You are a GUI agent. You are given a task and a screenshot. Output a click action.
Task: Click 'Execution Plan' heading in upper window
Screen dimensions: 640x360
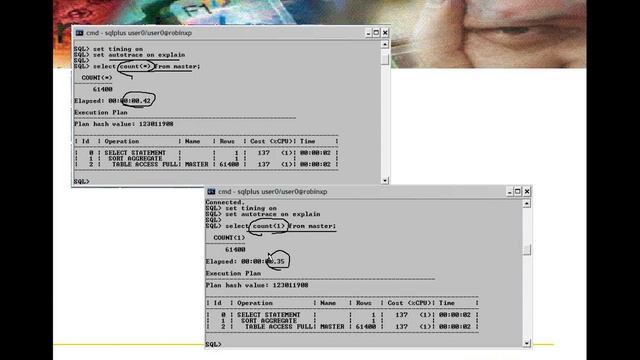tap(100, 112)
